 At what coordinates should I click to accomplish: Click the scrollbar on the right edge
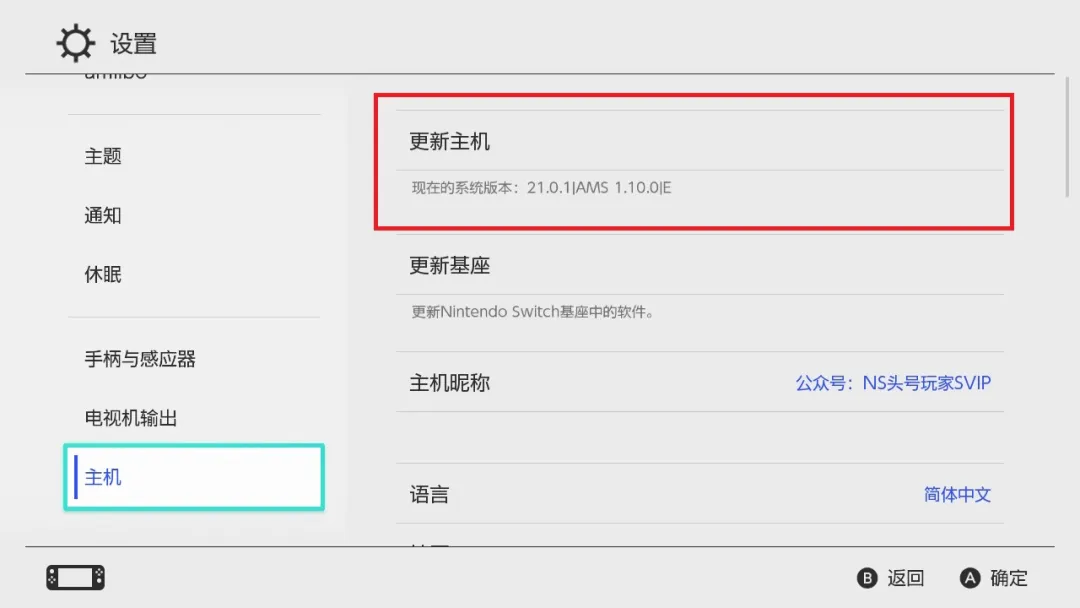coord(1067,150)
